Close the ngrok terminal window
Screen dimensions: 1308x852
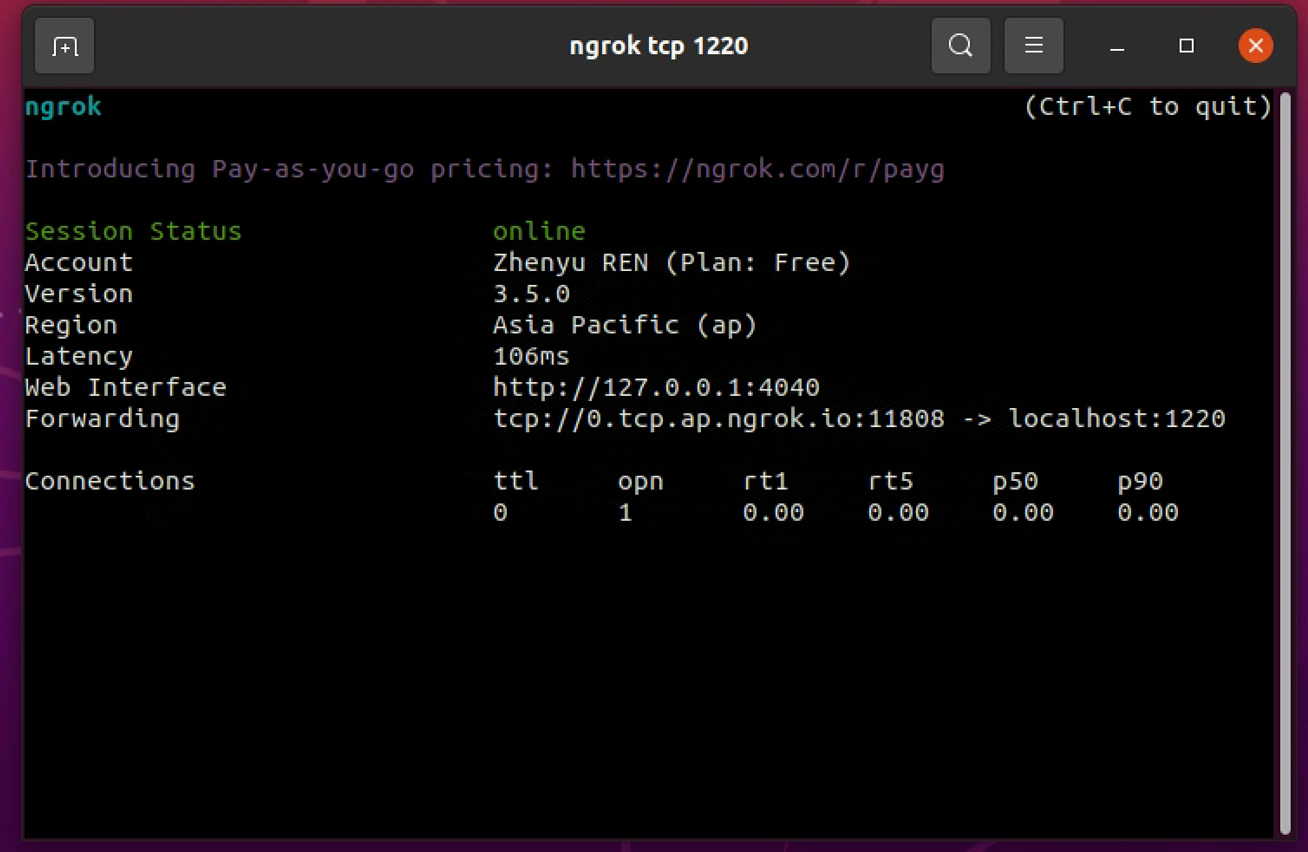pos(1256,46)
